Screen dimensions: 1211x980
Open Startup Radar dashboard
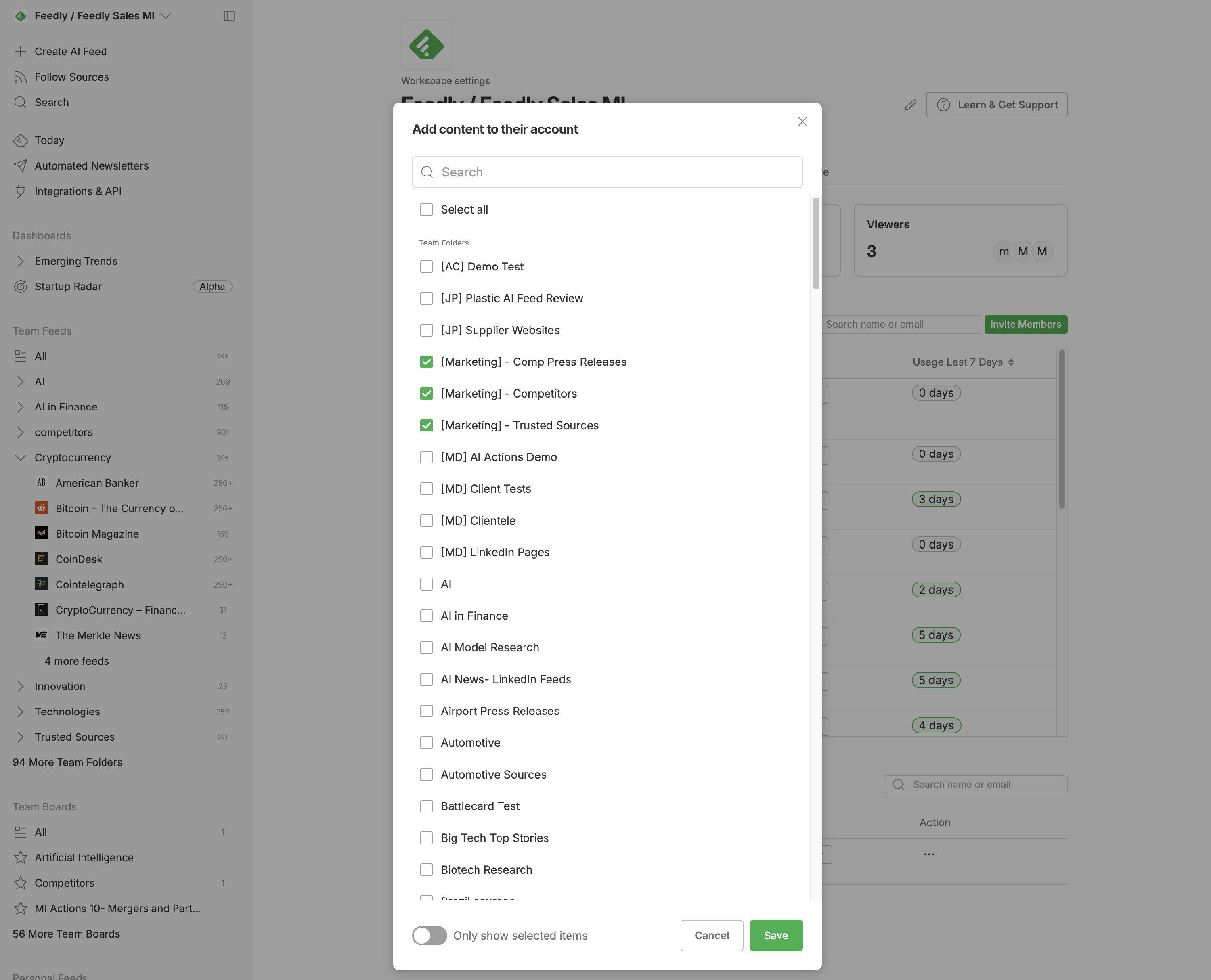(68, 286)
